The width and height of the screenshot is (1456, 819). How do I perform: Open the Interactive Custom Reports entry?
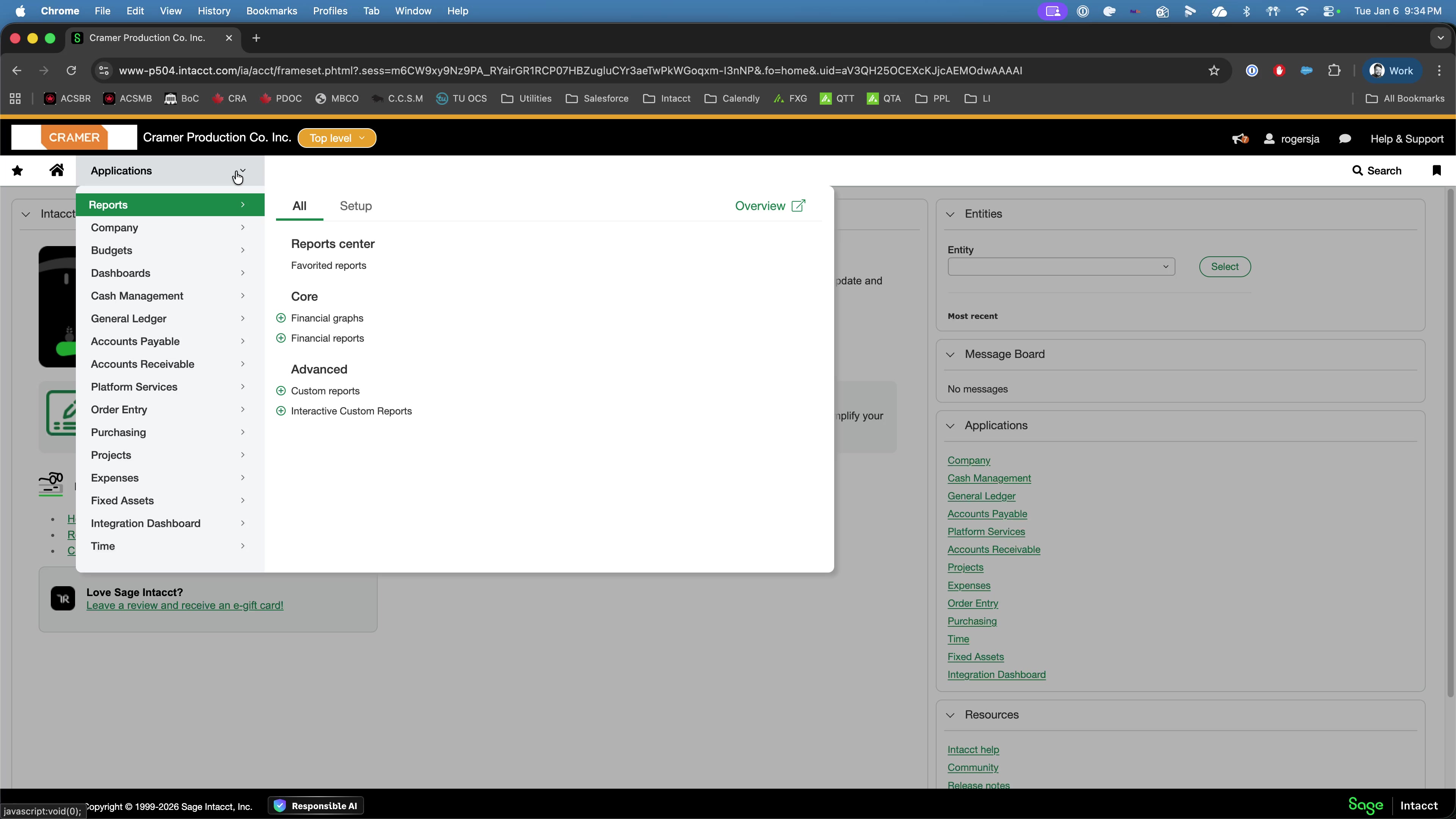351,411
